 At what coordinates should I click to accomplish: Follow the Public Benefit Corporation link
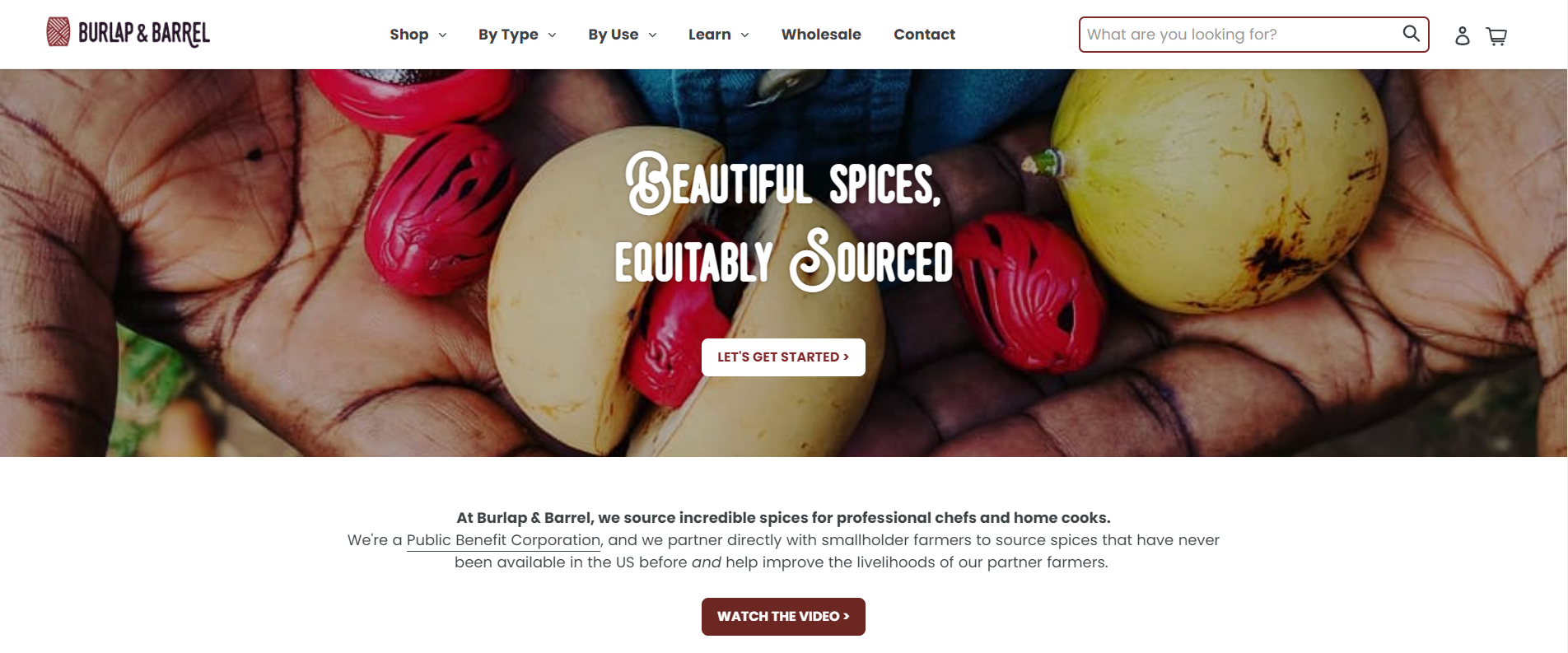pos(503,540)
